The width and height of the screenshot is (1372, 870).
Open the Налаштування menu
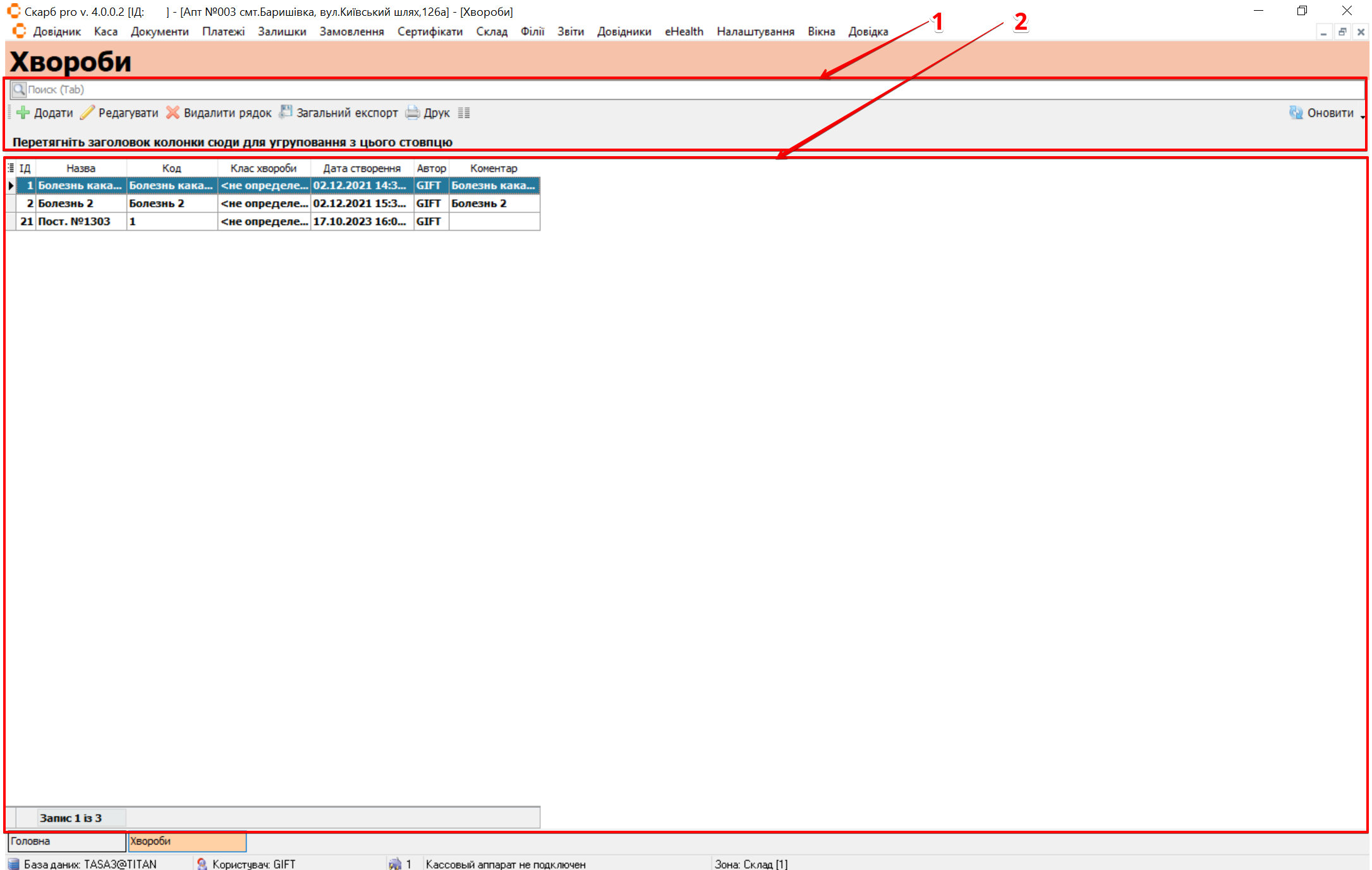click(755, 32)
